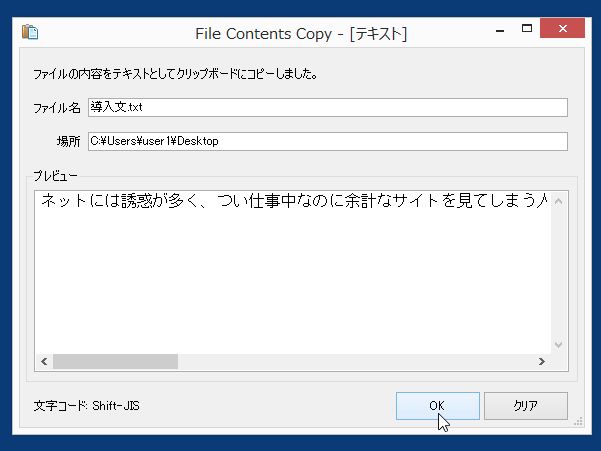Click the preview scroll right arrow
The image size is (601, 451).
click(x=542, y=361)
